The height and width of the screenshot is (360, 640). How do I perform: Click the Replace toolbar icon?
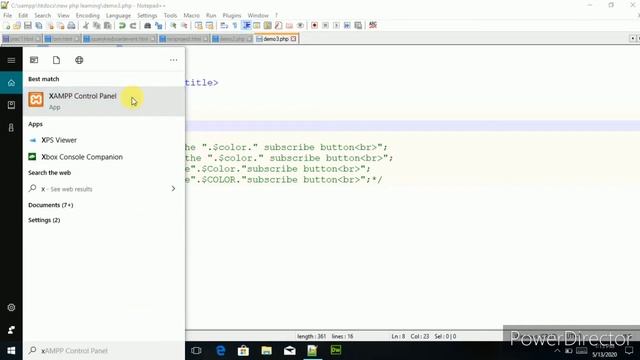point(158,25)
